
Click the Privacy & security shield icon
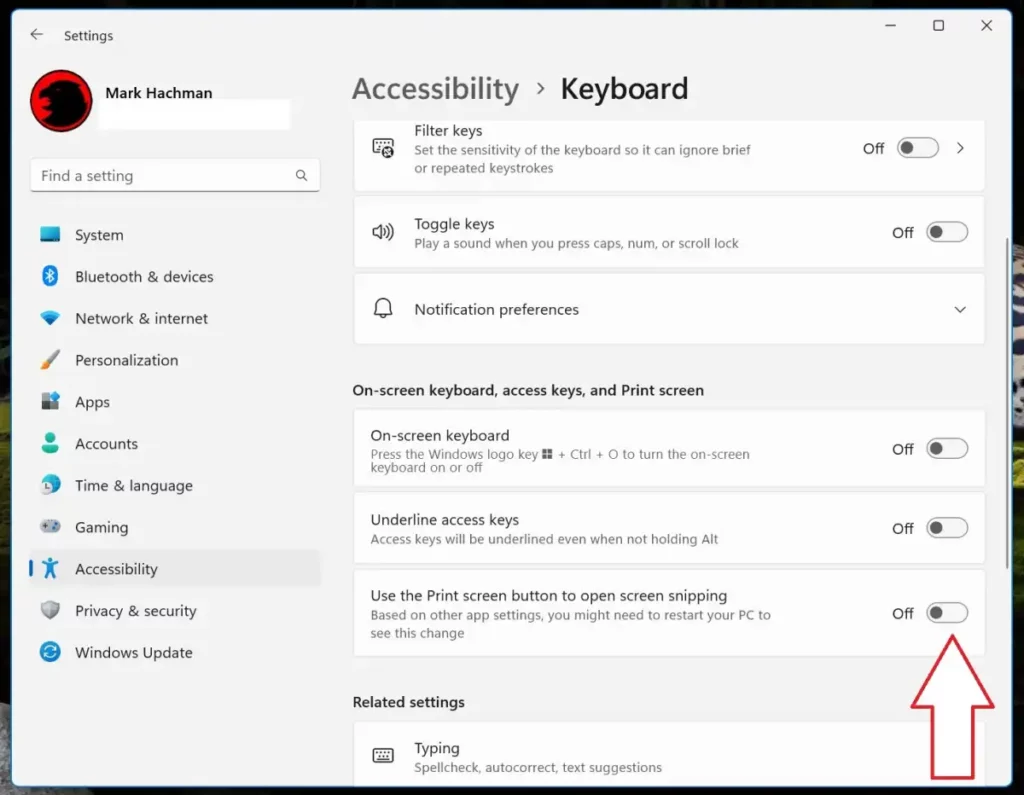coord(50,610)
